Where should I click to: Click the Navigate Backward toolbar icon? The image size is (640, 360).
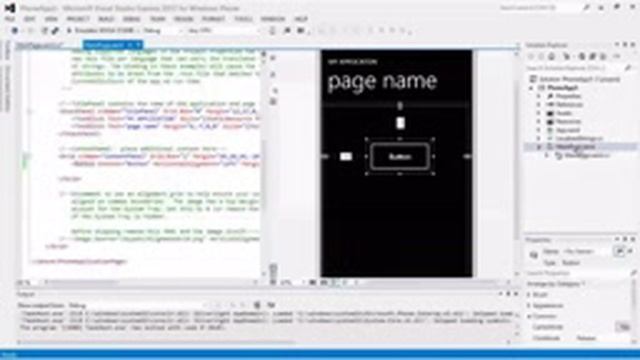tap(15, 31)
